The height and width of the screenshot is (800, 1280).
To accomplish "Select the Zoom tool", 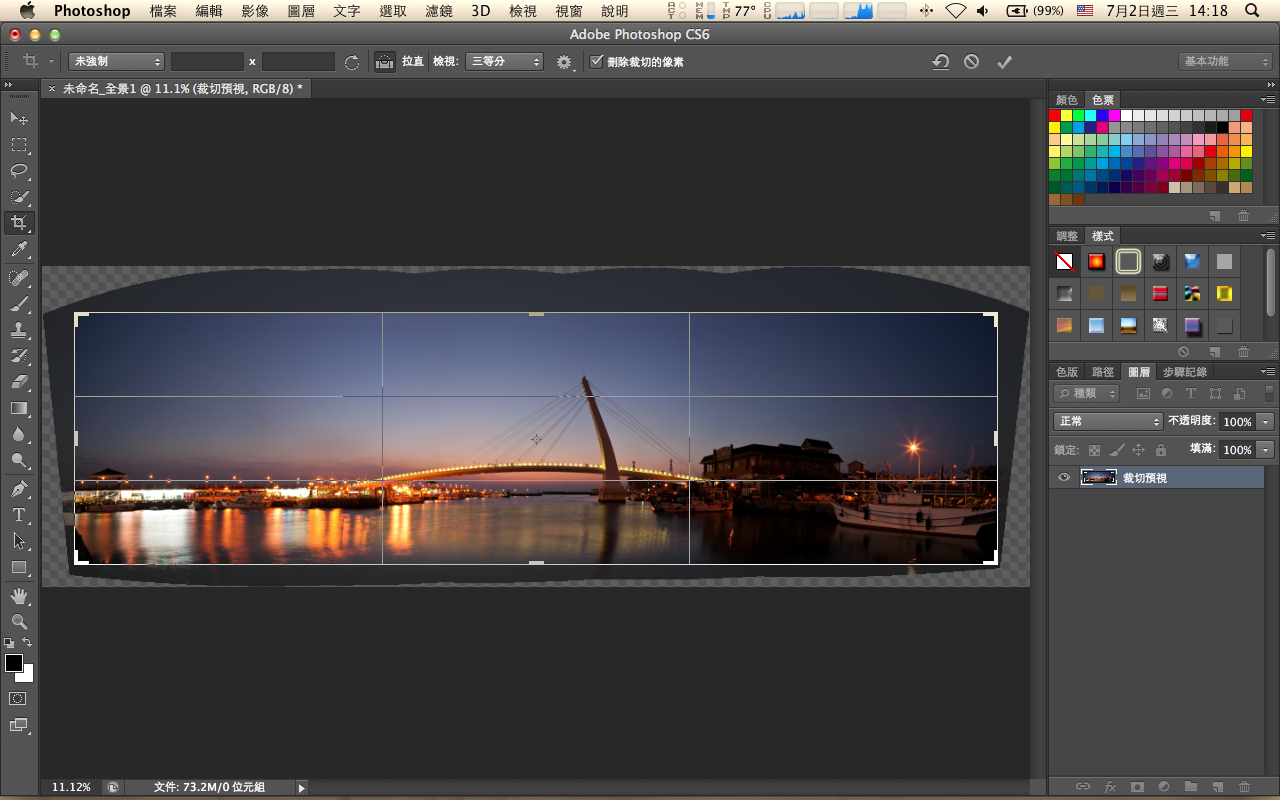I will coord(19,622).
